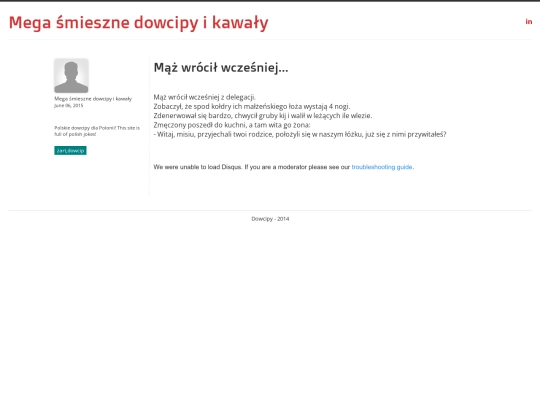The width and height of the screenshot is (540, 405).
Task: Click the line starting 'Zmęczony poszedł do kuchni'
Action: coord(232,125)
